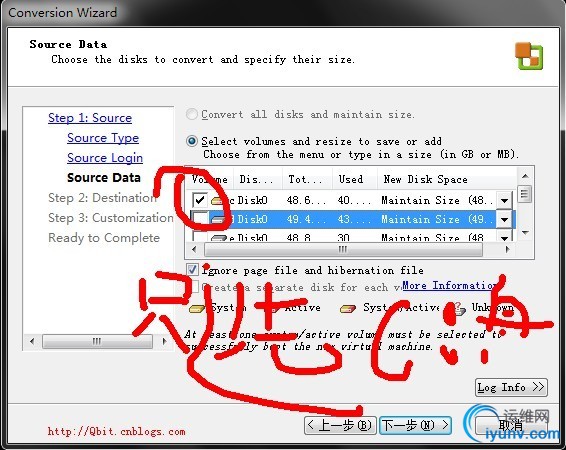Viewport: 566px width, 450px height.
Task: Uncheck the first Disk0 volume (48.6) checkbox
Action: (200, 200)
